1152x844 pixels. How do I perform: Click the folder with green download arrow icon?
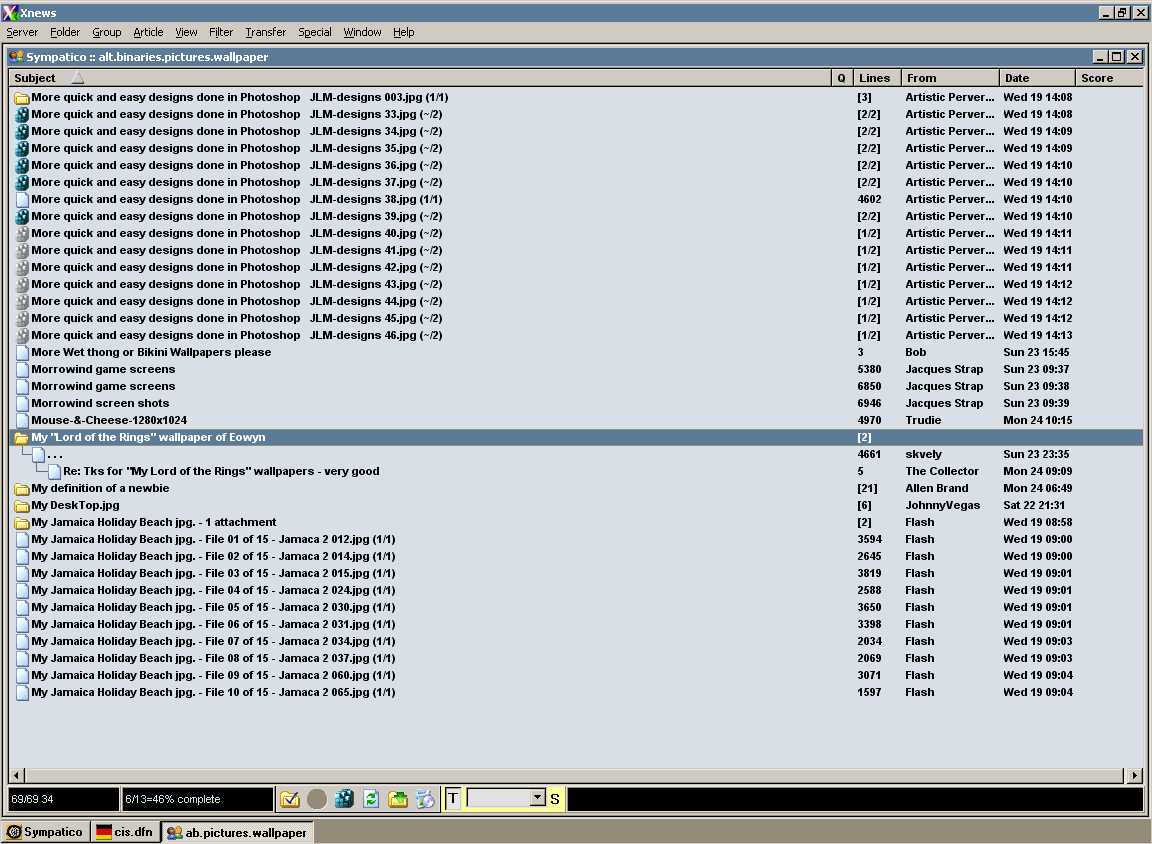coord(398,799)
